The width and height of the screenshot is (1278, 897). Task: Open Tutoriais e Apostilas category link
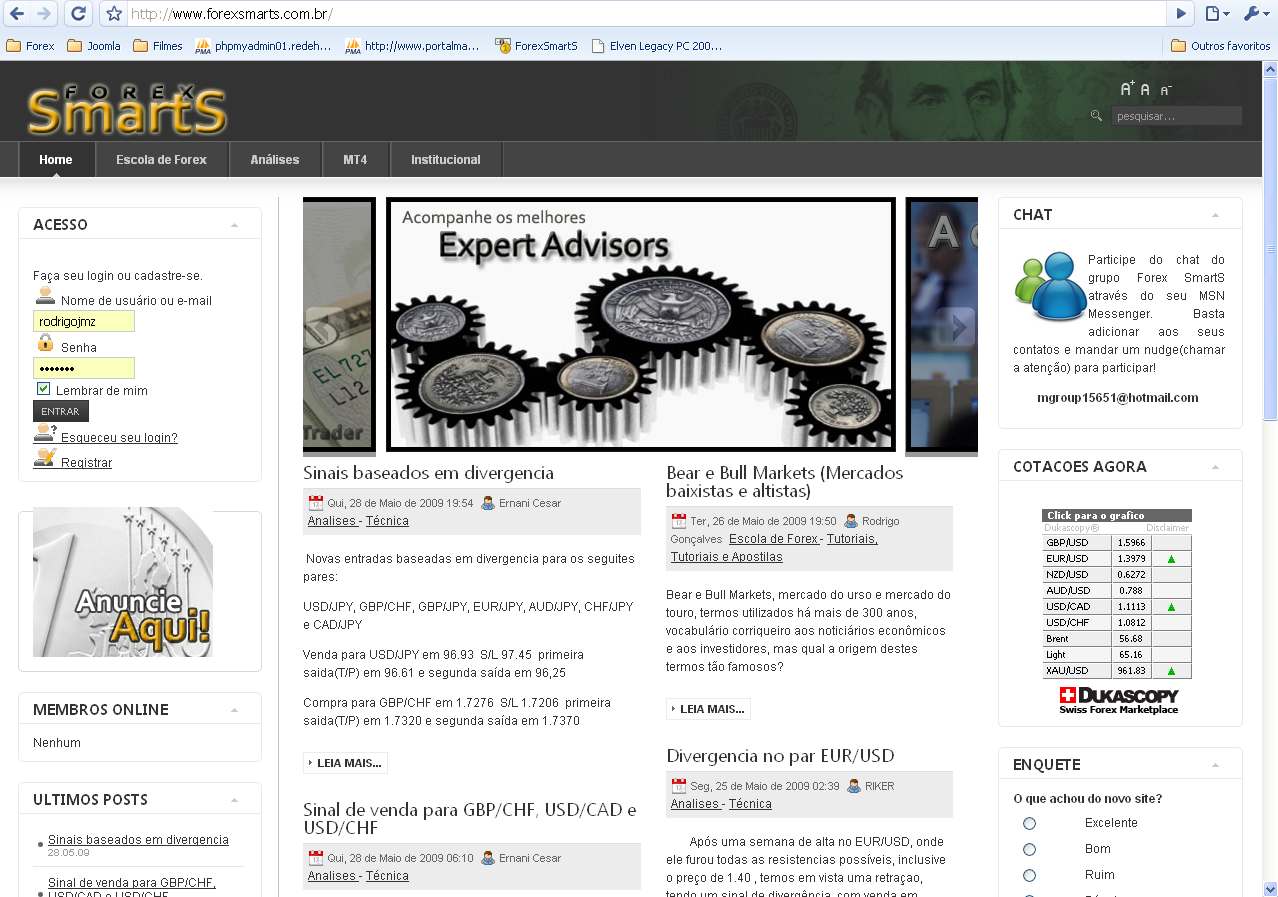click(x=727, y=557)
